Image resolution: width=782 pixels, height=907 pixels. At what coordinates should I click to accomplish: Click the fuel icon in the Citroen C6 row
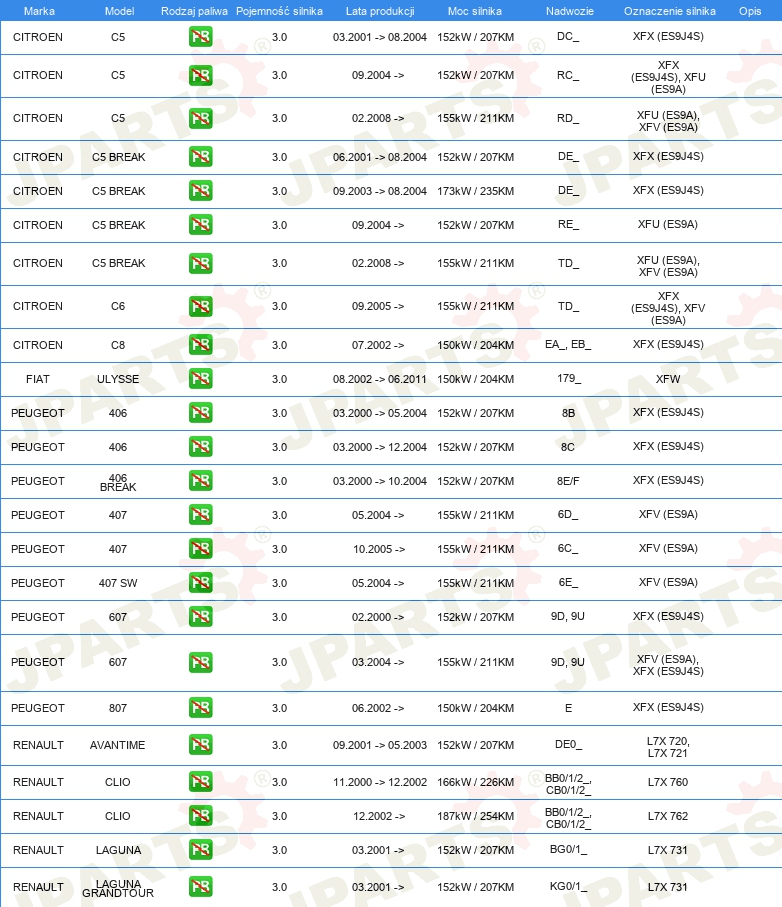click(x=201, y=306)
